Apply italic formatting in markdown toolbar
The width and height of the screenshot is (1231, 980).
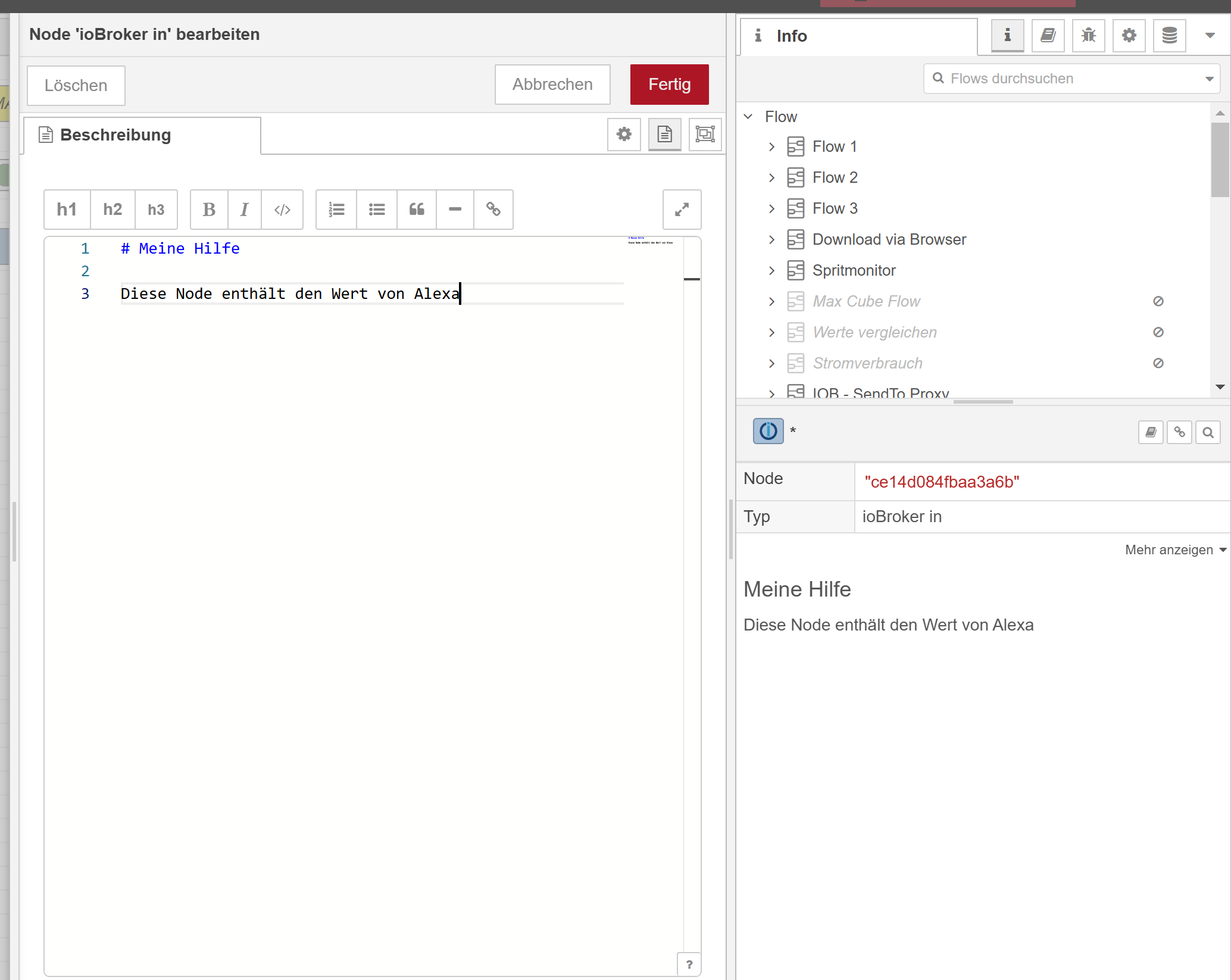[244, 210]
